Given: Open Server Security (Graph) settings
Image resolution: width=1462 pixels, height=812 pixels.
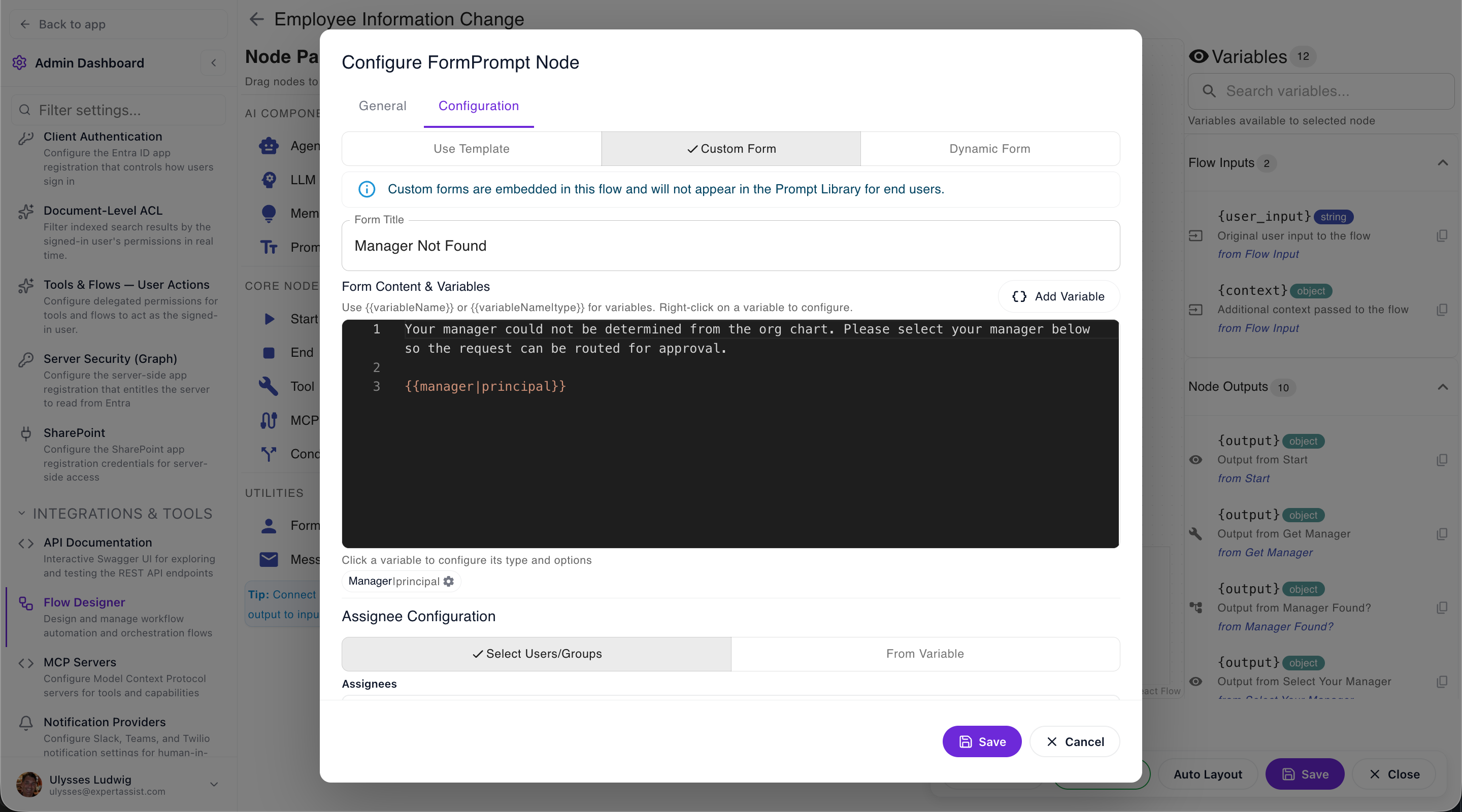Looking at the screenshot, I should pos(118,381).
